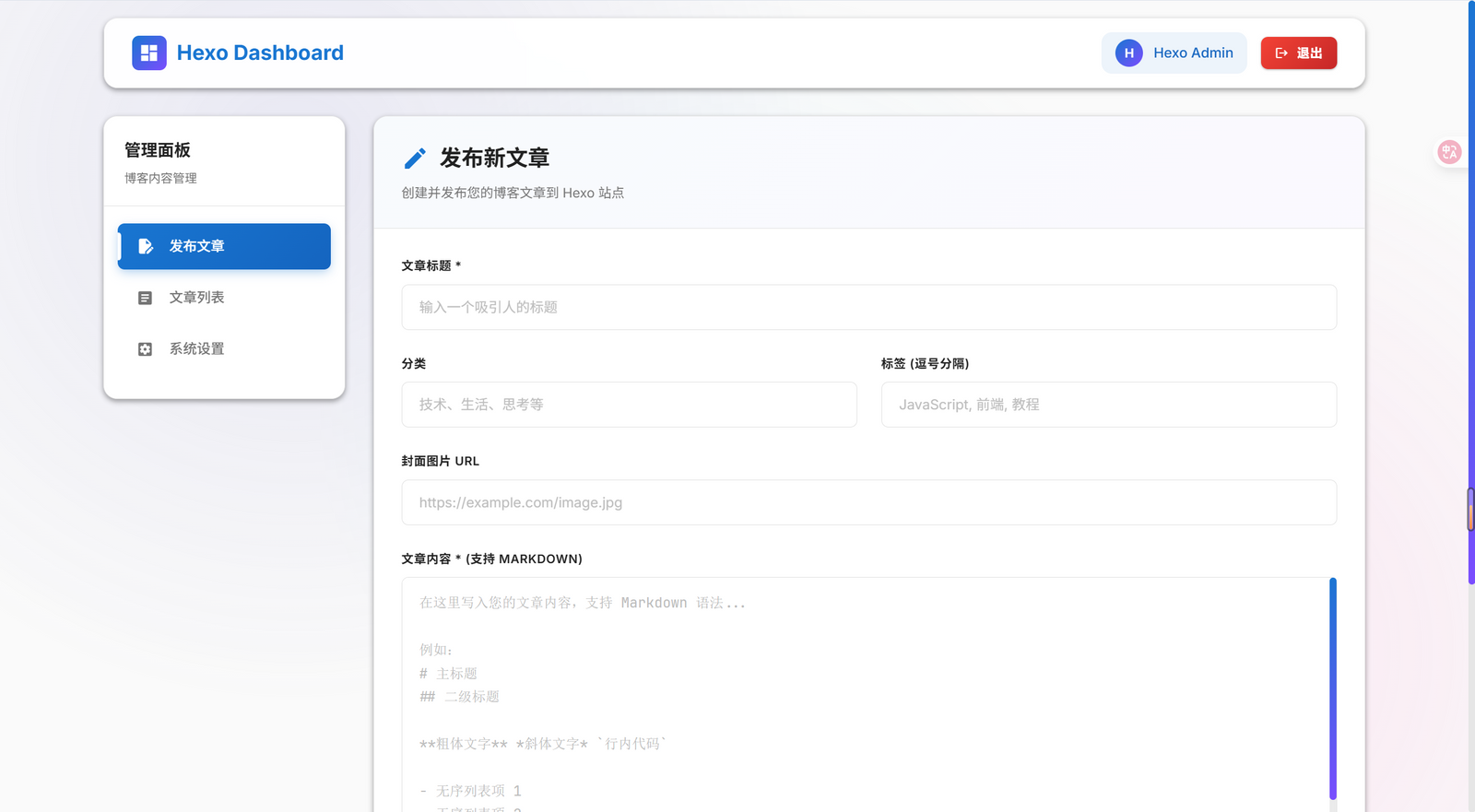
Task: Click the 发布文章 document edit icon
Action: pos(145,246)
